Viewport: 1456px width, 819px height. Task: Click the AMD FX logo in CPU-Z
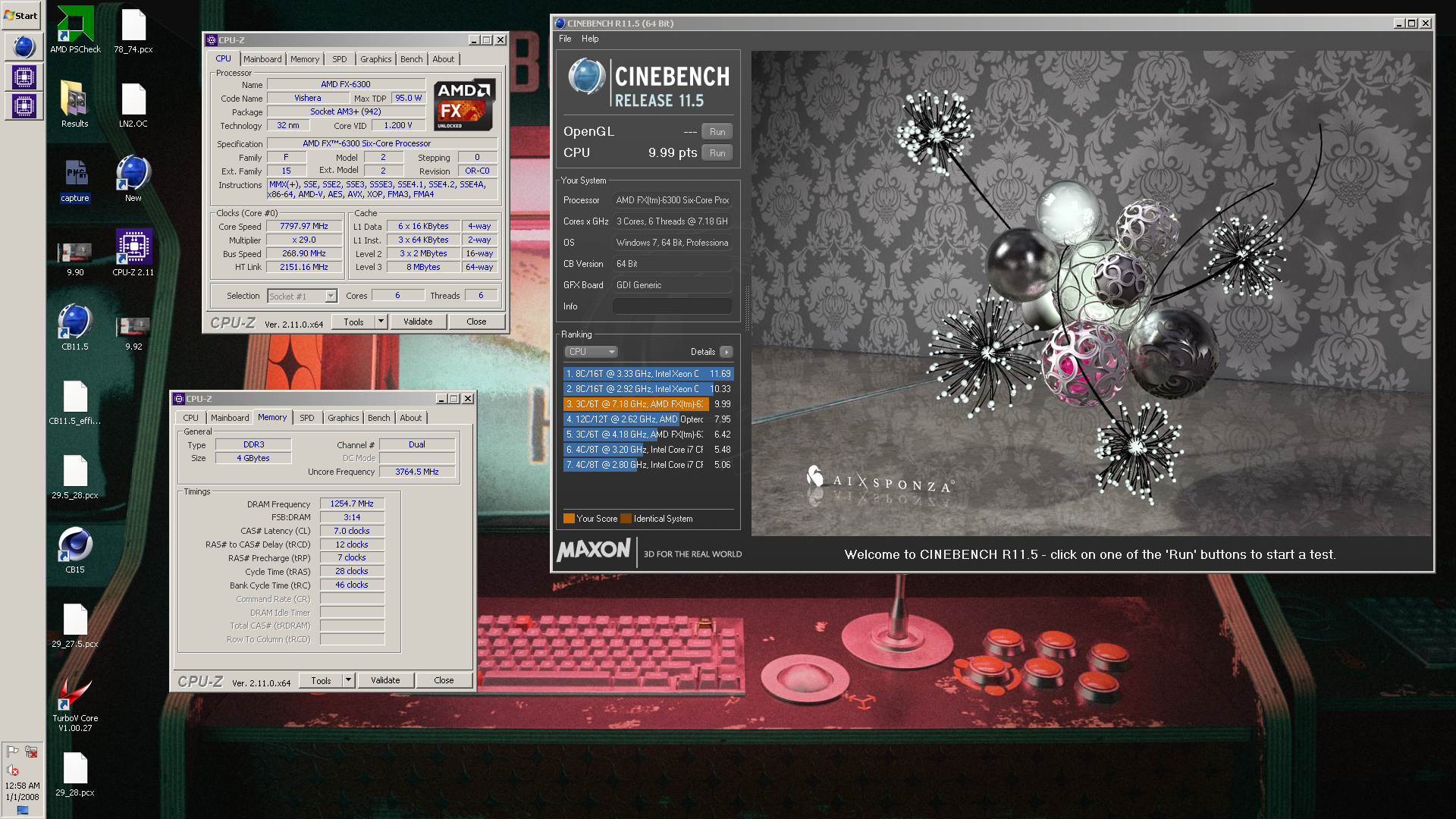coord(465,105)
